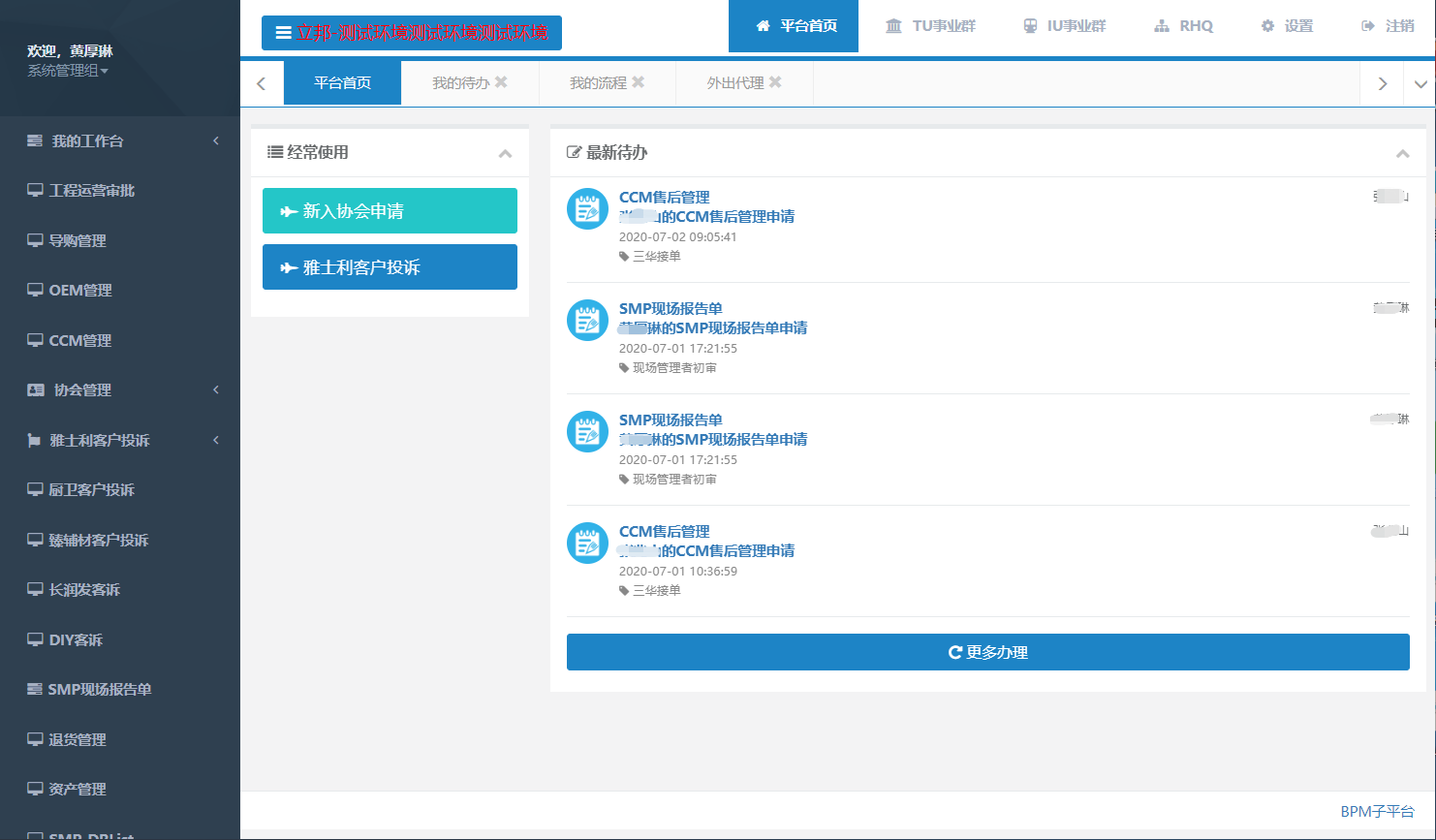Switch to the 我的待办 tab
1436x840 pixels.
click(460, 83)
